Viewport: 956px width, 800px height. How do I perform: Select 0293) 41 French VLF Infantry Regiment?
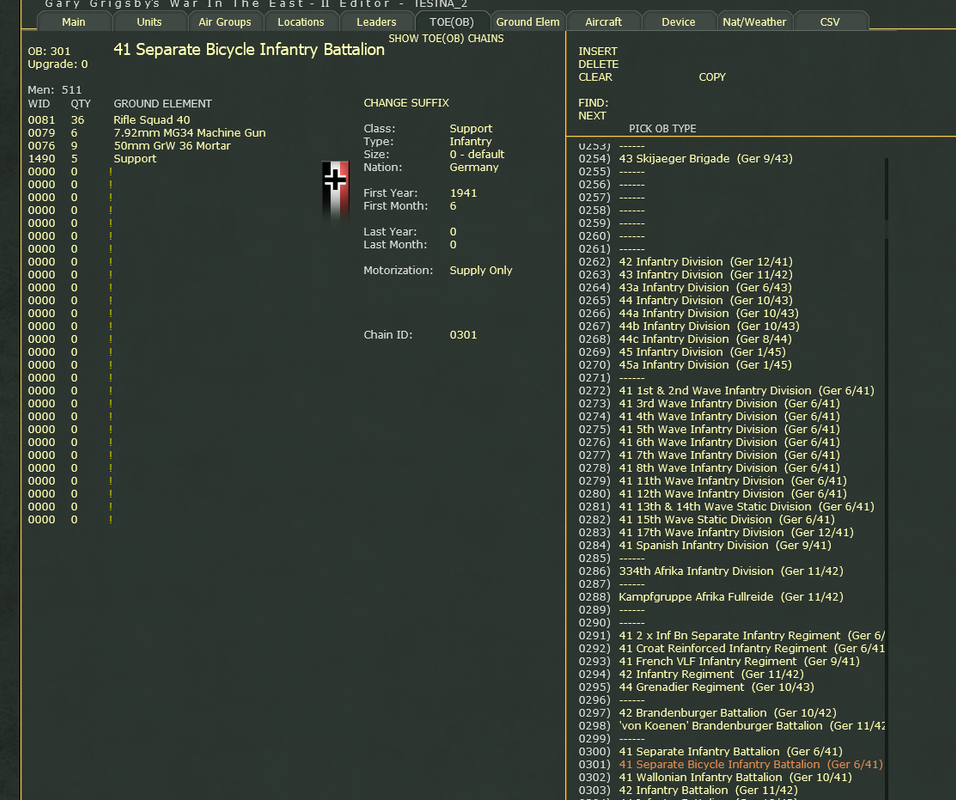[x=719, y=660]
